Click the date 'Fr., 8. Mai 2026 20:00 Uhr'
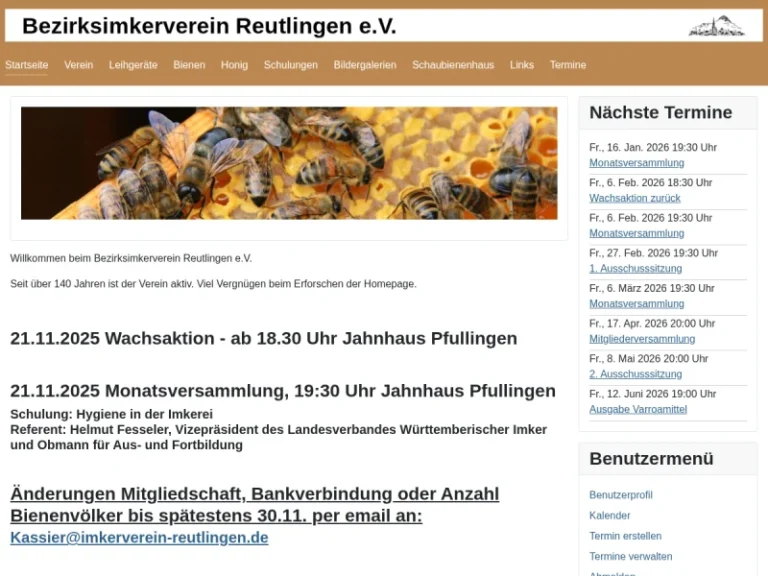The image size is (768, 576). tap(648, 359)
